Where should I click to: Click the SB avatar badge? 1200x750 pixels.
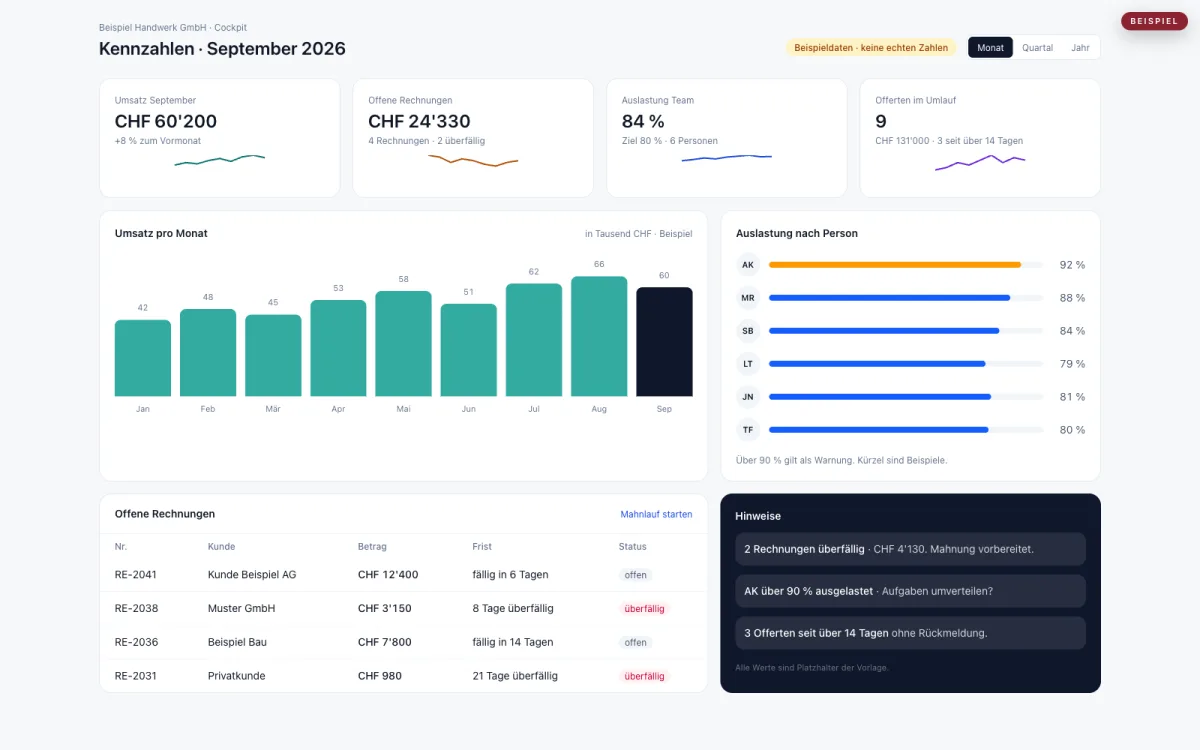click(x=747, y=331)
